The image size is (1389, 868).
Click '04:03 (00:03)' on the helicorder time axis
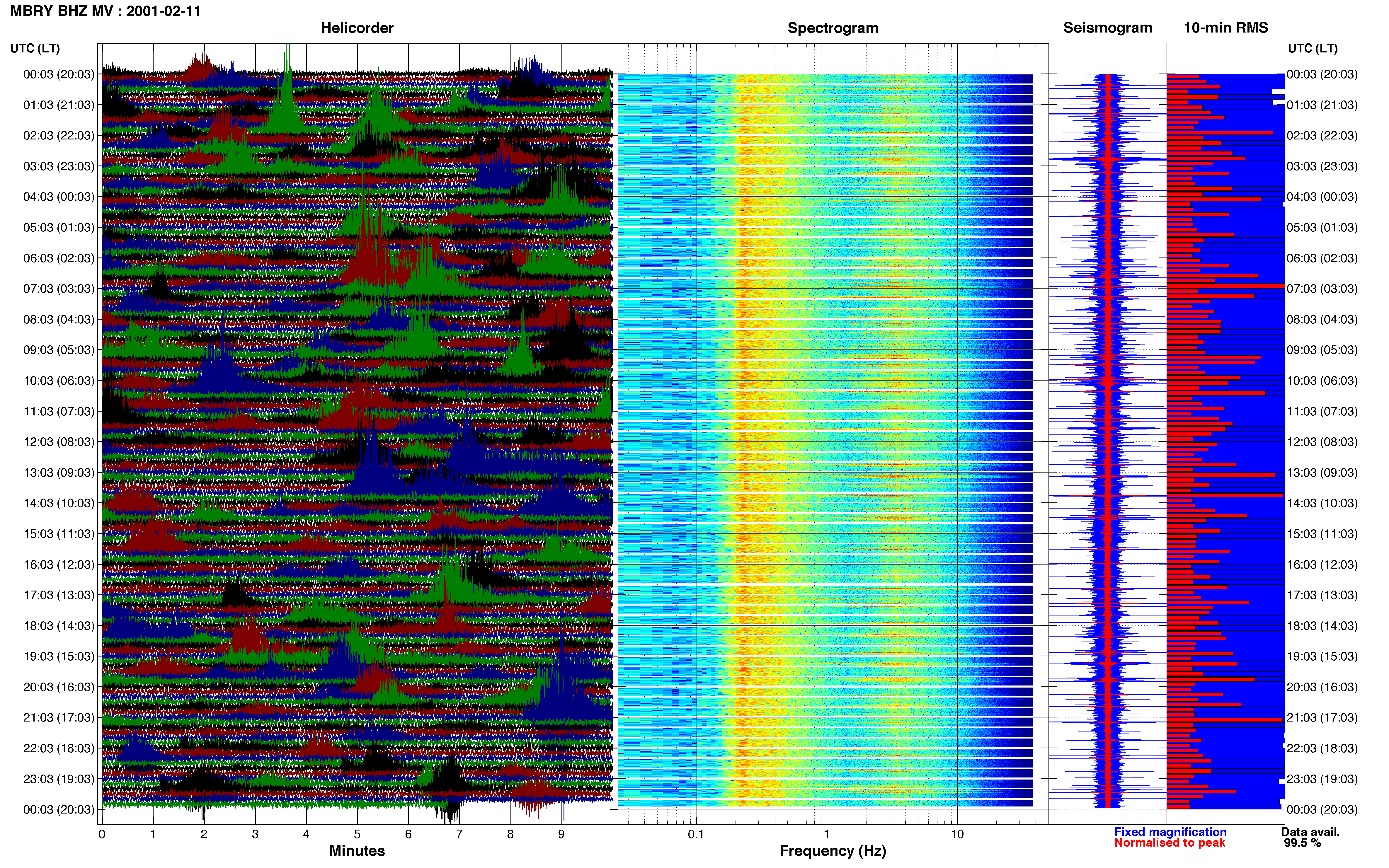click(x=59, y=197)
